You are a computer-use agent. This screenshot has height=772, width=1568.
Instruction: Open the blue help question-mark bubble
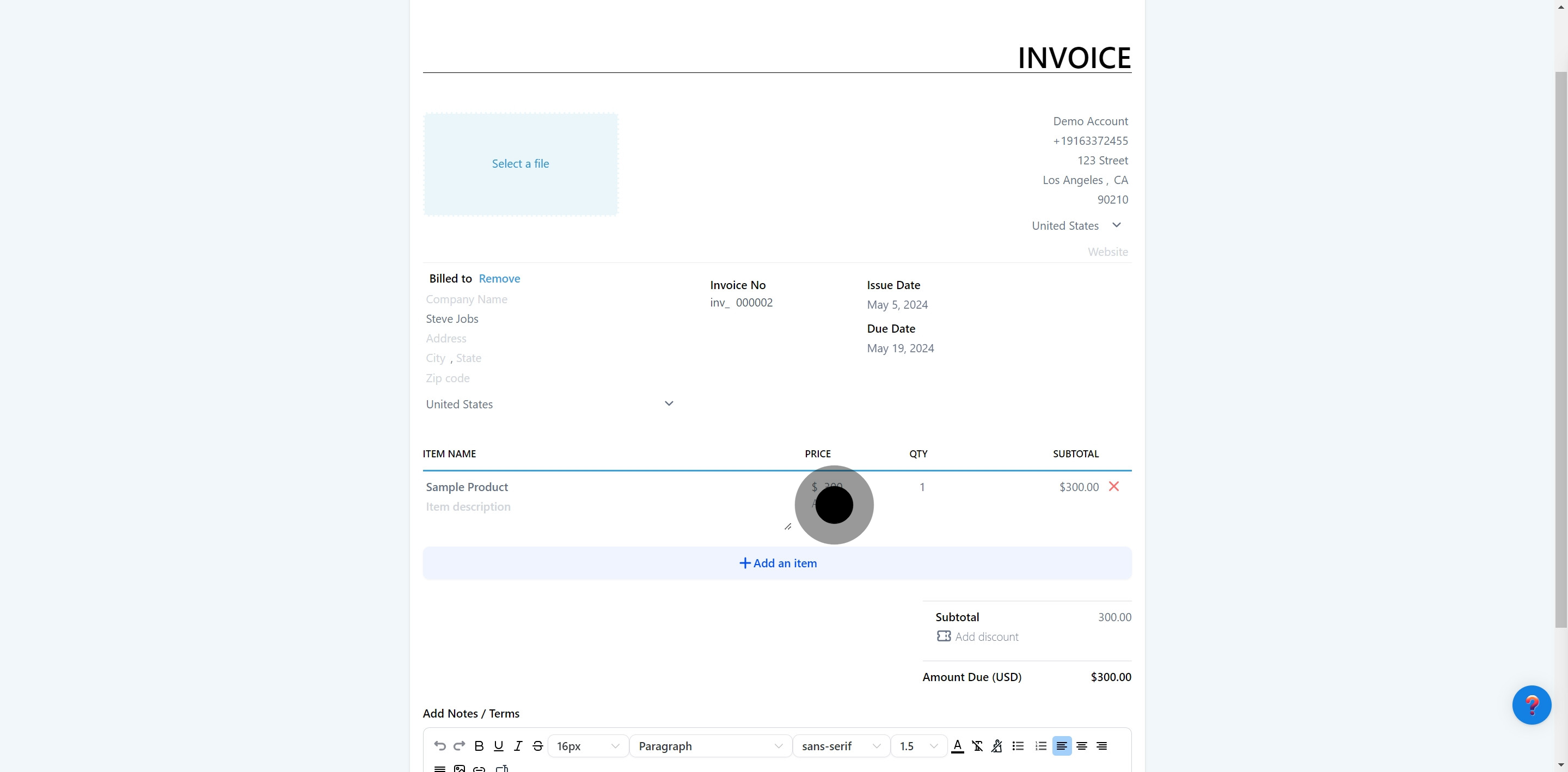pos(1531,704)
